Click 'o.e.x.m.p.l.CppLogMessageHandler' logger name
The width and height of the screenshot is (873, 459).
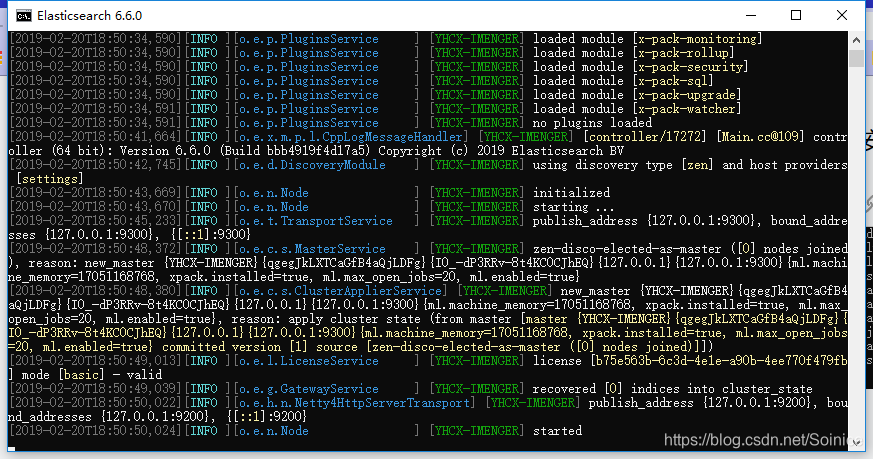pyautogui.click(x=351, y=136)
